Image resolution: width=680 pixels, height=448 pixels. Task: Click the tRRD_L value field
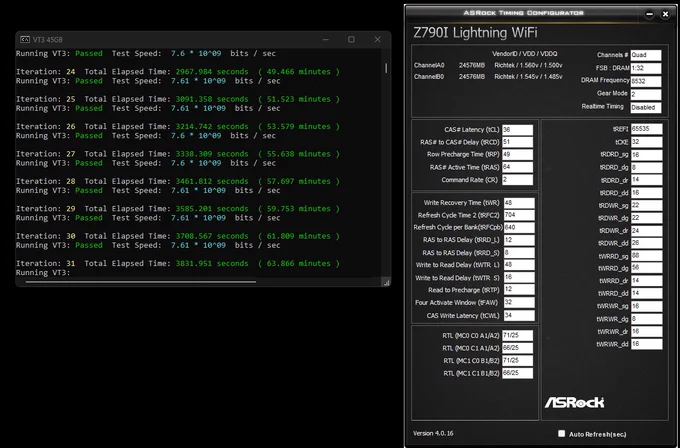(519, 240)
